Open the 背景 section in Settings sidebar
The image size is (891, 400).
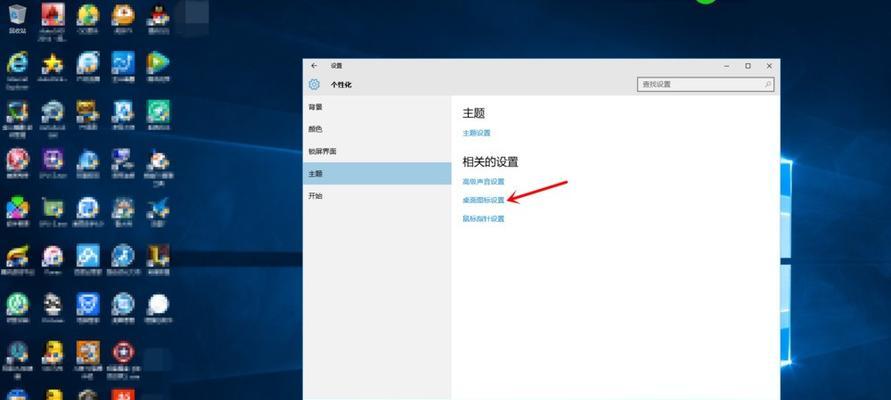(377, 107)
